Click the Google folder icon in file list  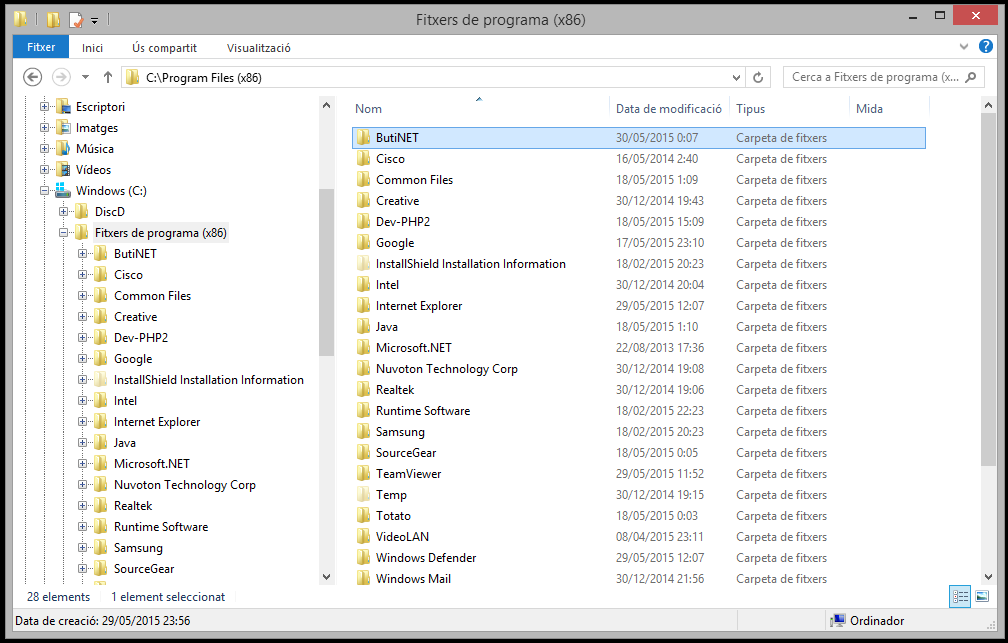point(364,242)
